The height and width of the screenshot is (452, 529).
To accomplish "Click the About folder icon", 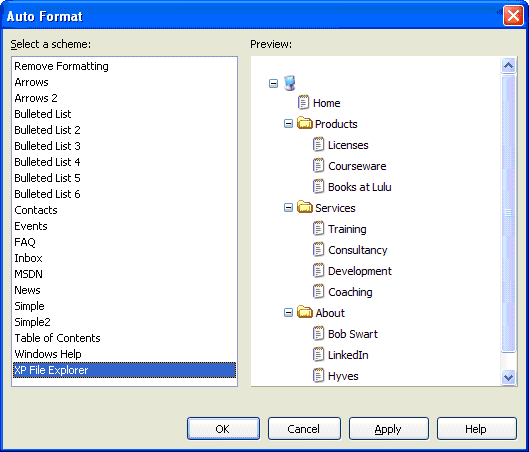I will coord(305,312).
